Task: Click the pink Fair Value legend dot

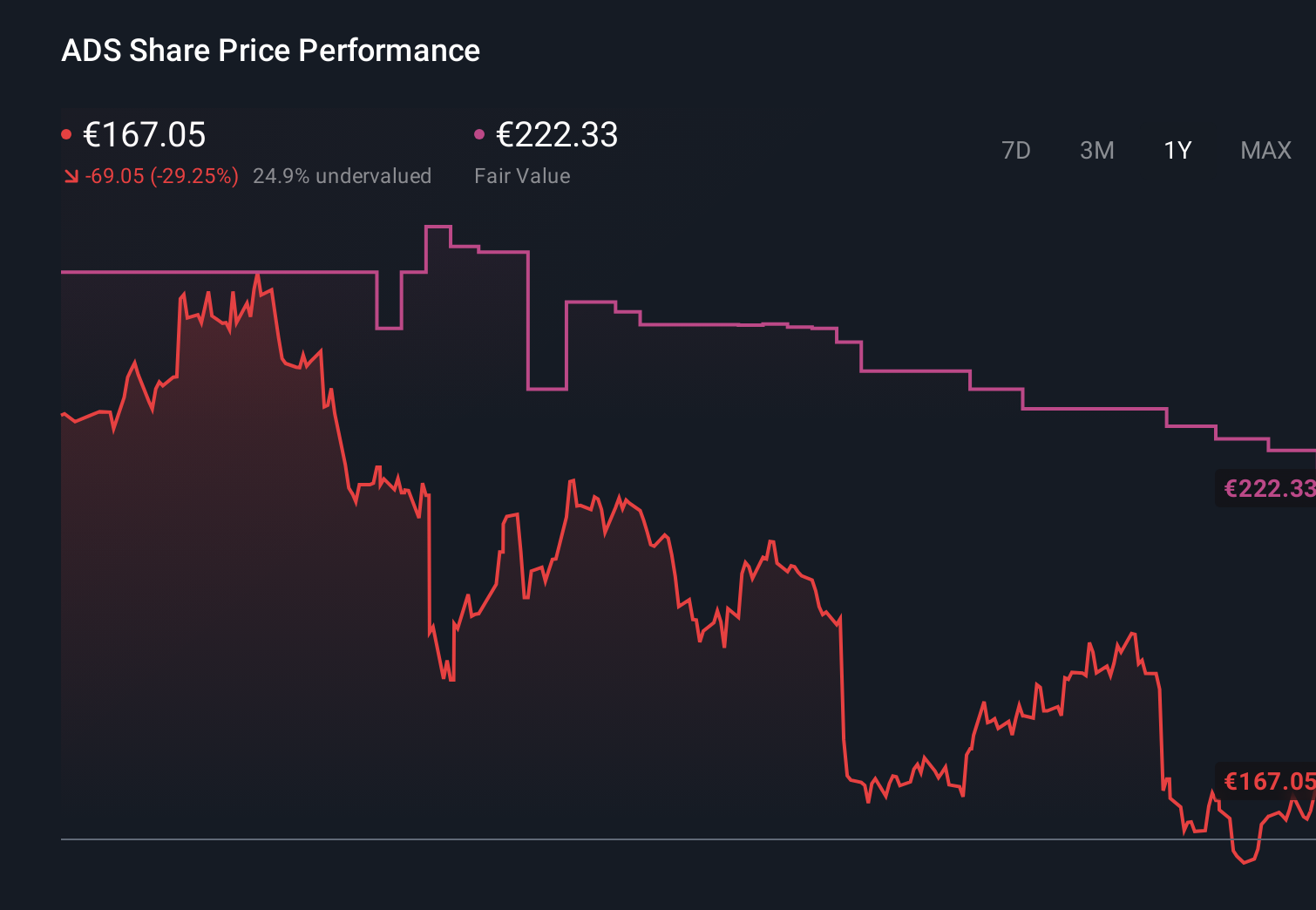Action: 478,132
